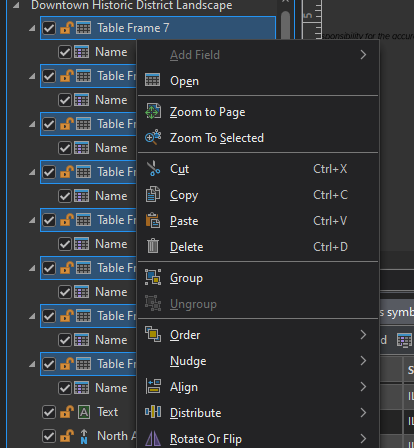Click the Zoom to Page icon

pos(153,112)
